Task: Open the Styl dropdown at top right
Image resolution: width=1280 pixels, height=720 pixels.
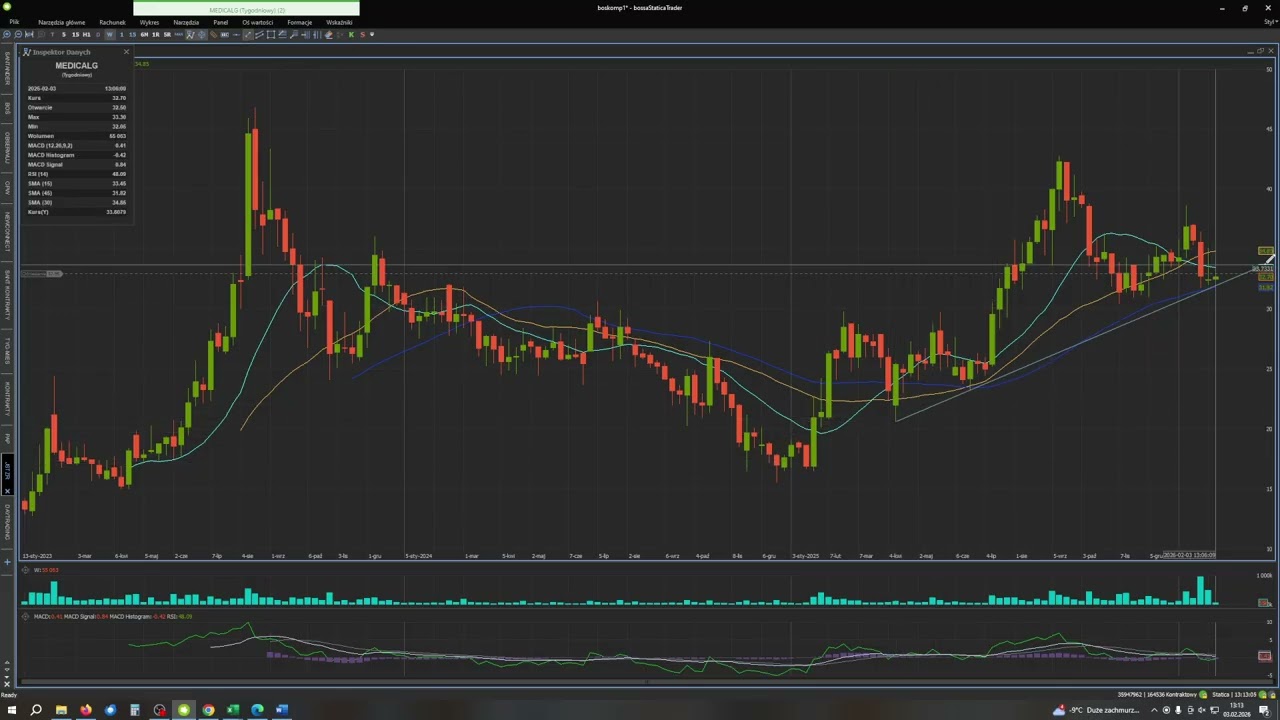Action: pos(1271,21)
